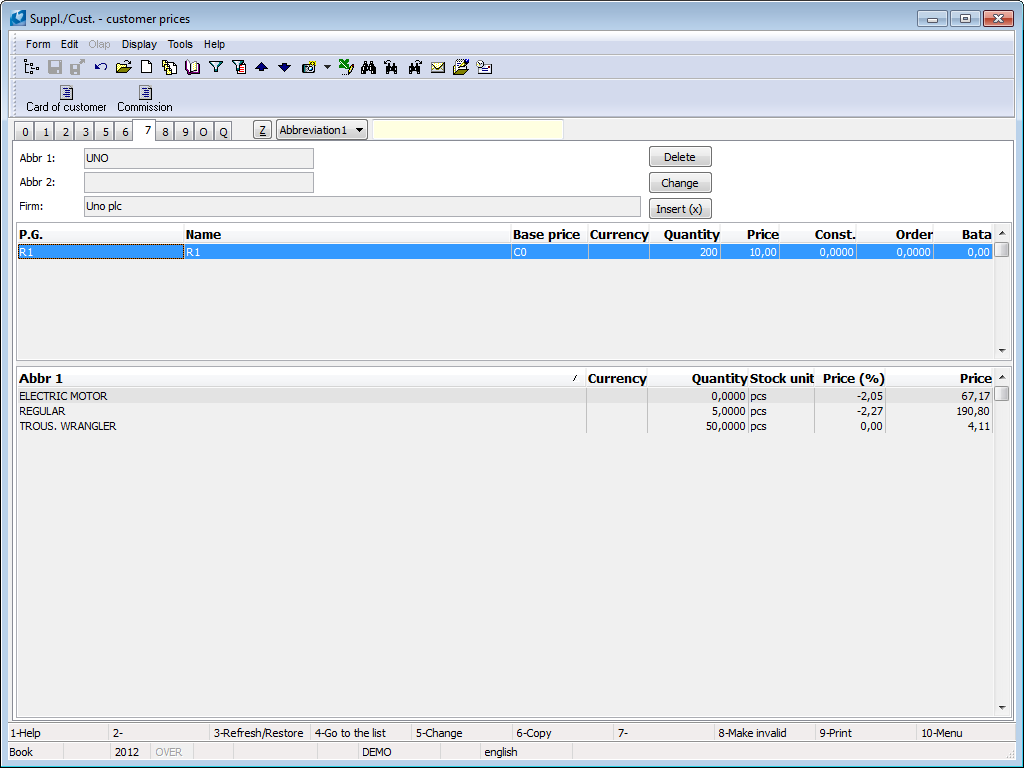Click the blue up arrow icon
1024x768 pixels.
click(262, 67)
